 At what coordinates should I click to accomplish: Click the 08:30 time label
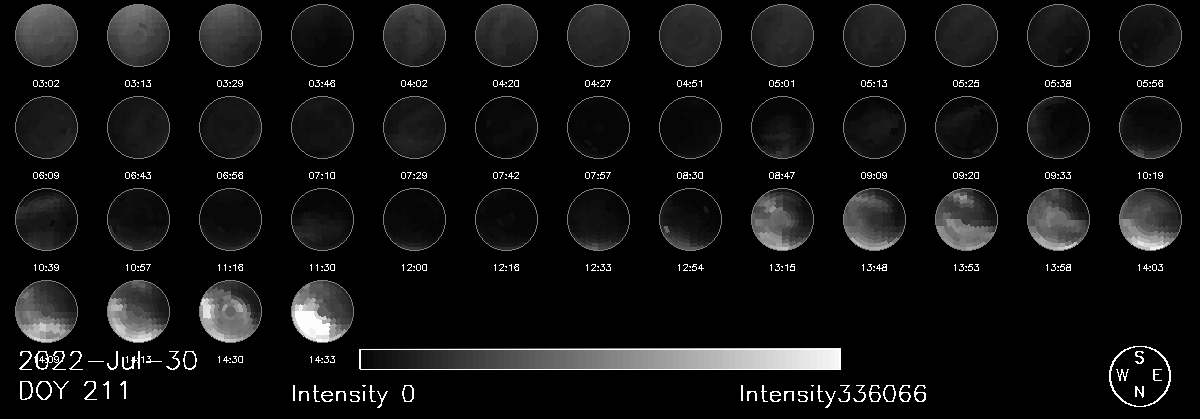pyautogui.click(x=690, y=176)
